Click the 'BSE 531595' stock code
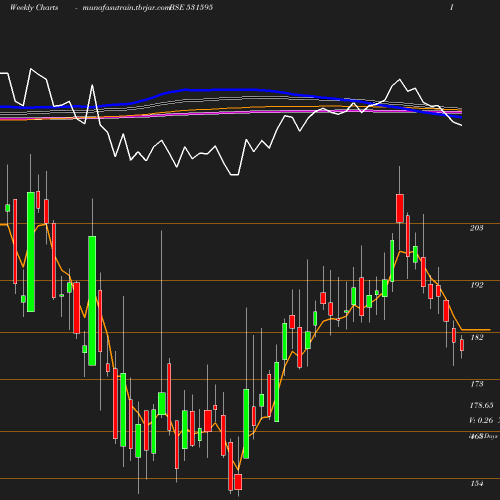The width and height of the screenshot is (500, 500). tap(192, 7)
